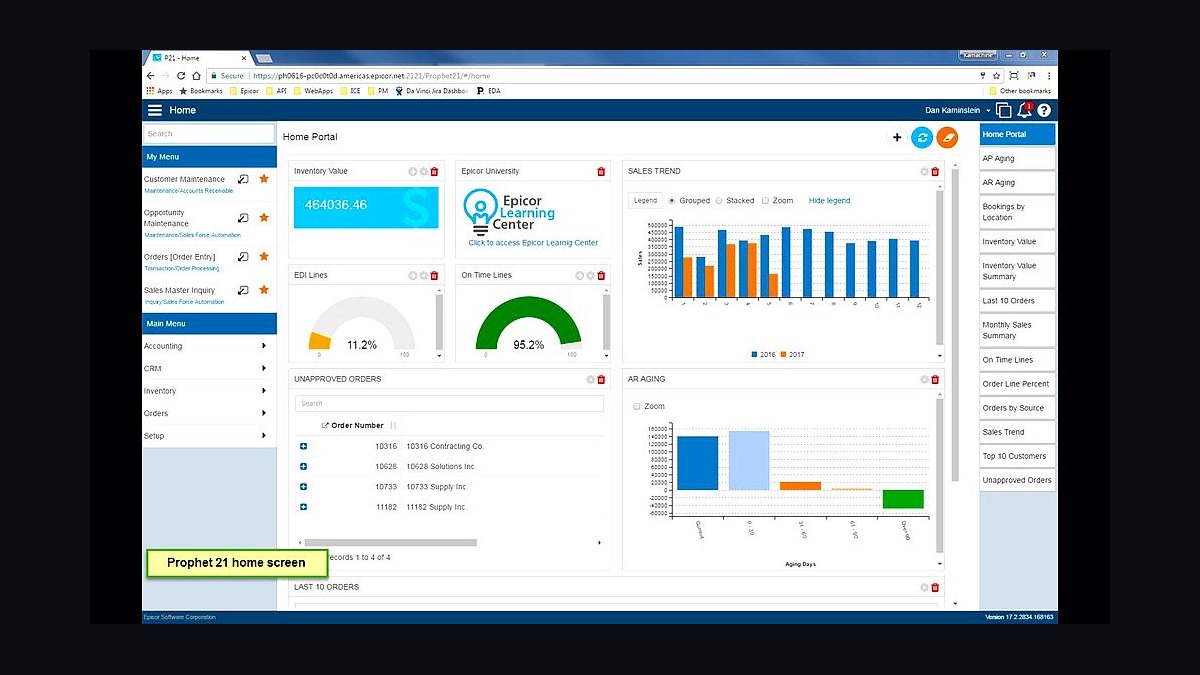Click to access Epicor Learning Center link
Screen dimensions: 1200x675
533,243
